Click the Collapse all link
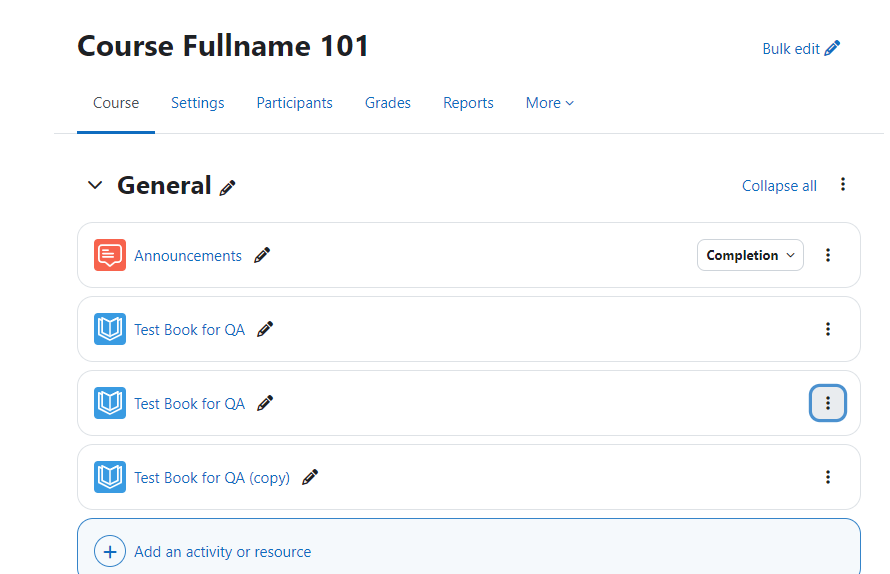 coord(779,186)
